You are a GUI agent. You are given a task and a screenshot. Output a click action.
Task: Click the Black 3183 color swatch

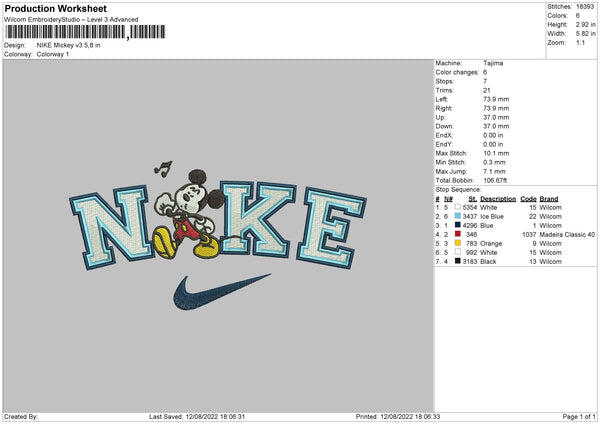457,261
